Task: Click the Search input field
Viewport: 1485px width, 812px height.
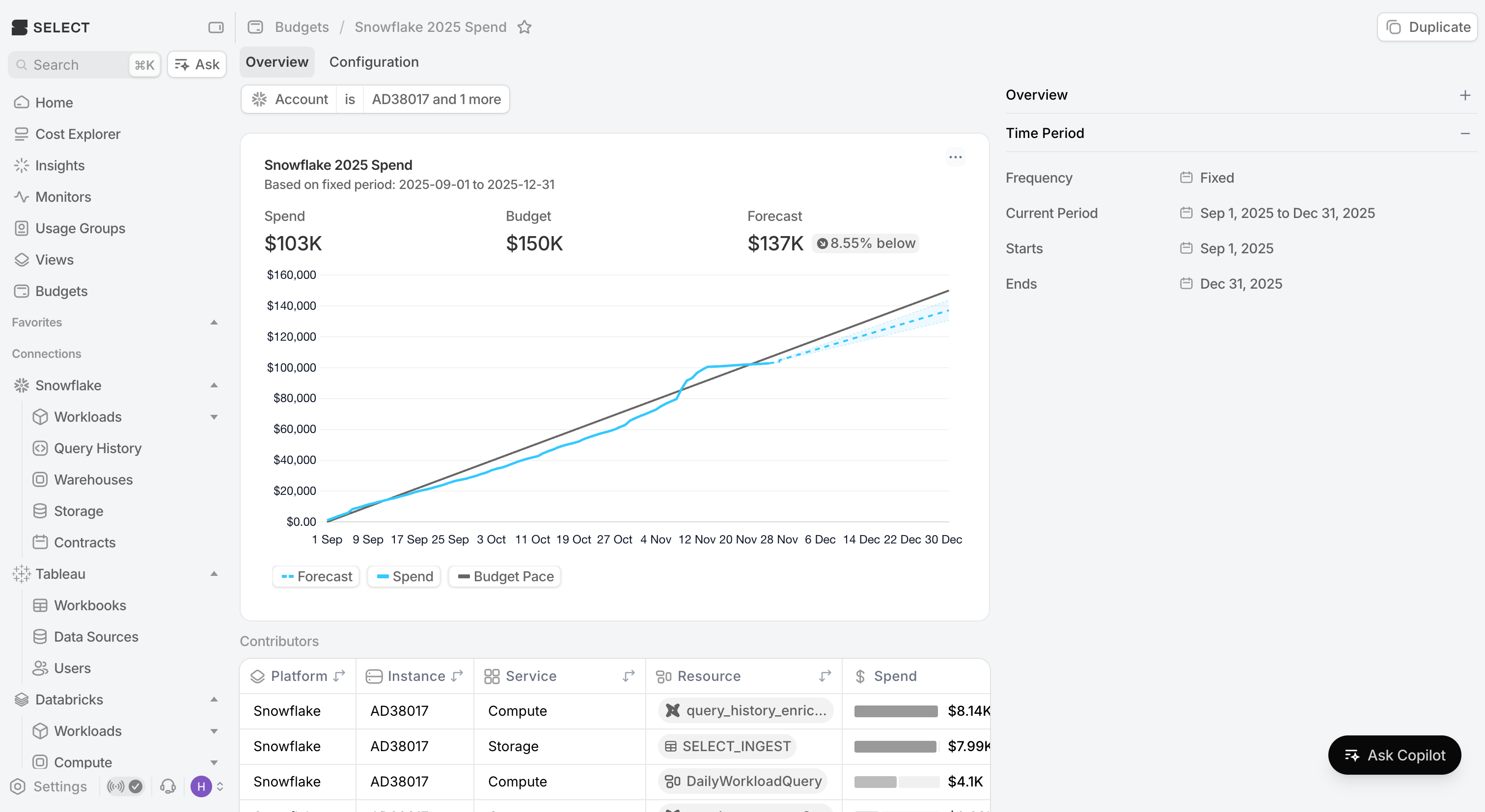Action: pos(69,64)
